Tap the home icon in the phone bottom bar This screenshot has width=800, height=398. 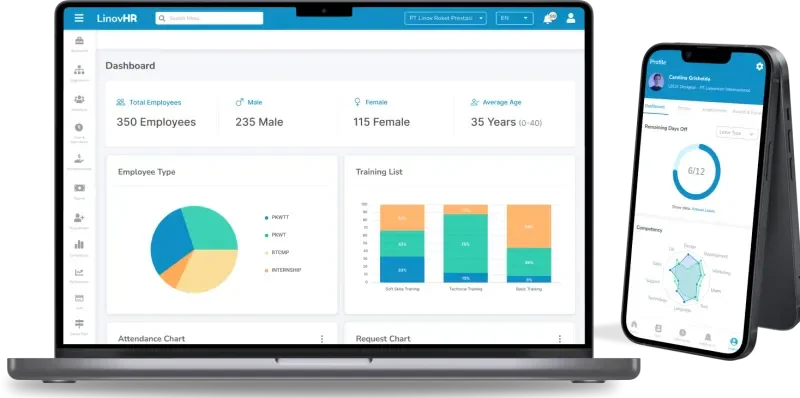click(634, 324)
